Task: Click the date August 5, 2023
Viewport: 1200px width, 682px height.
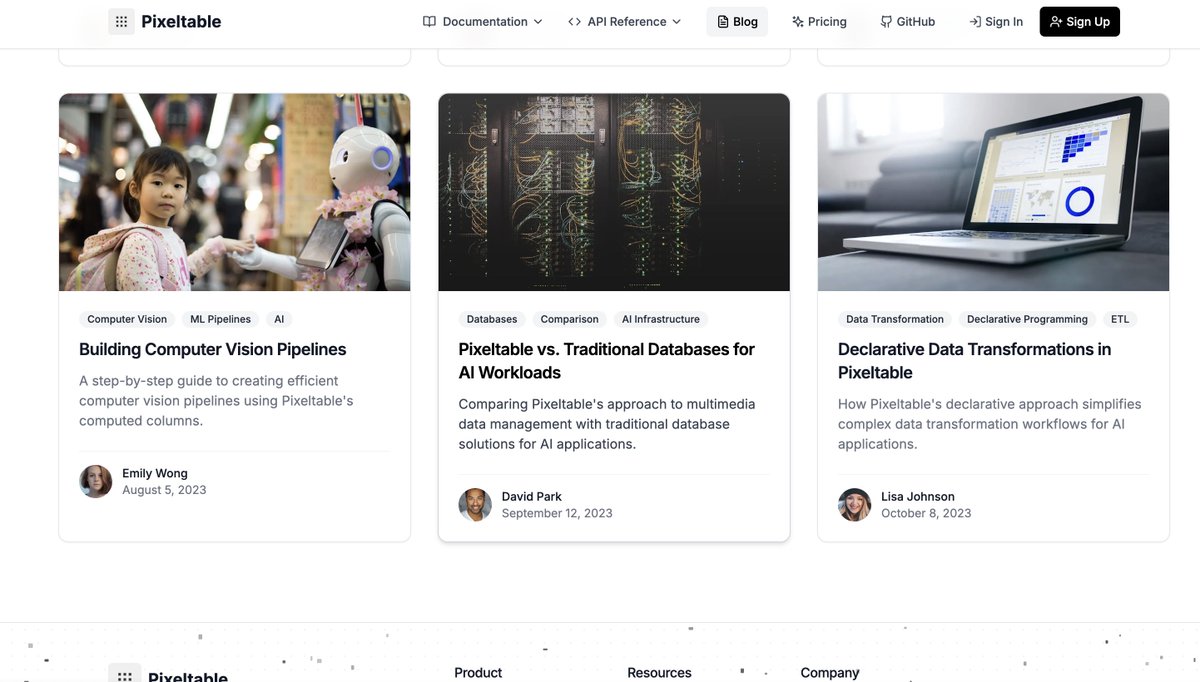Action: [x=164, y=490]
